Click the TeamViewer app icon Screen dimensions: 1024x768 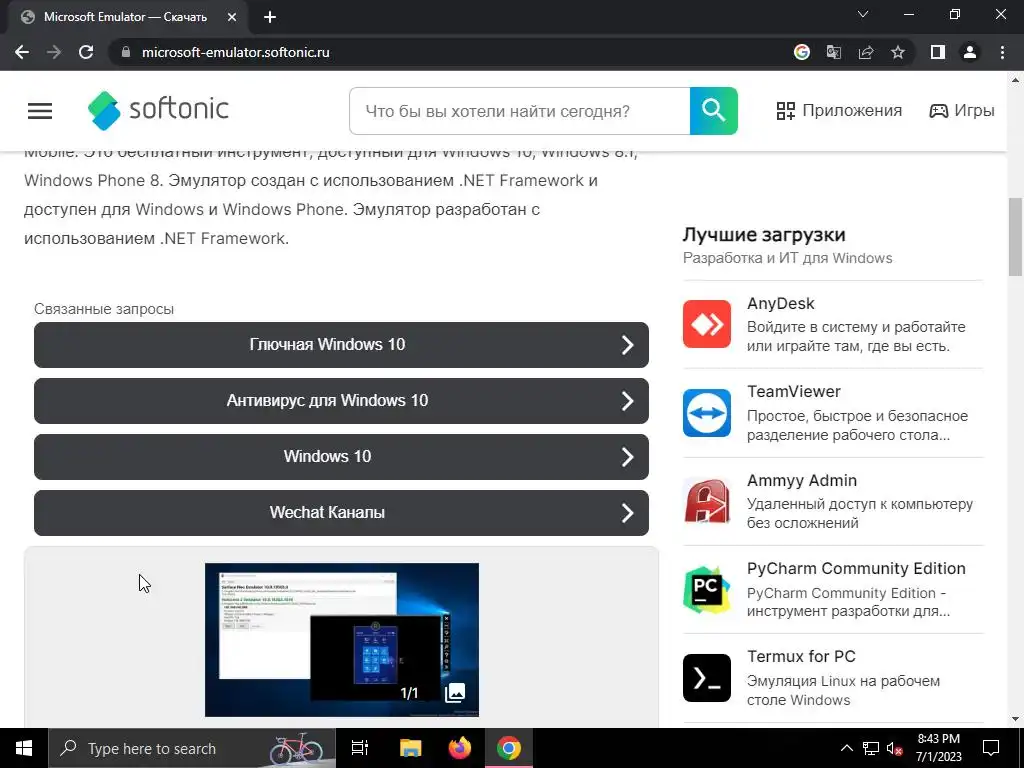tap(707, 413)
